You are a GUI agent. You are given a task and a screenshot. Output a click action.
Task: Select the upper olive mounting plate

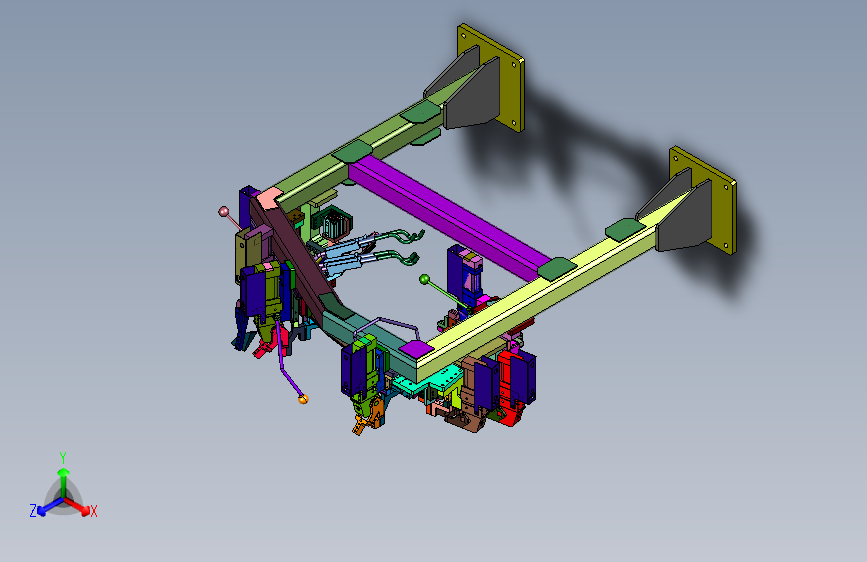[491, 77]
